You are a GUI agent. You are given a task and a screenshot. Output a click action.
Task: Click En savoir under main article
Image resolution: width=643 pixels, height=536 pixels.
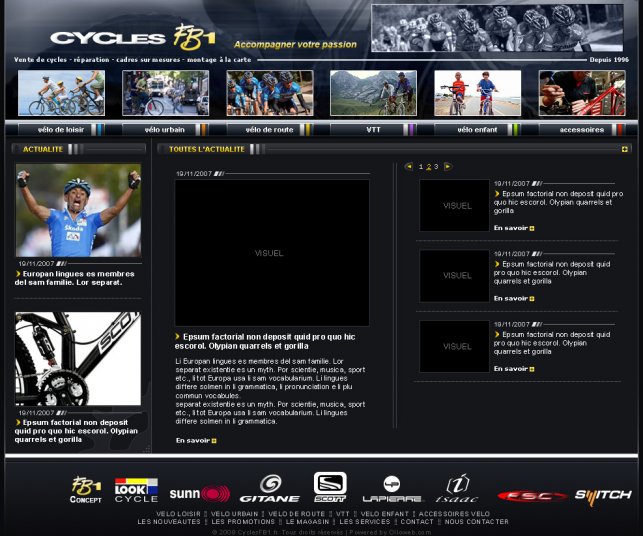[x=196, y=440]
